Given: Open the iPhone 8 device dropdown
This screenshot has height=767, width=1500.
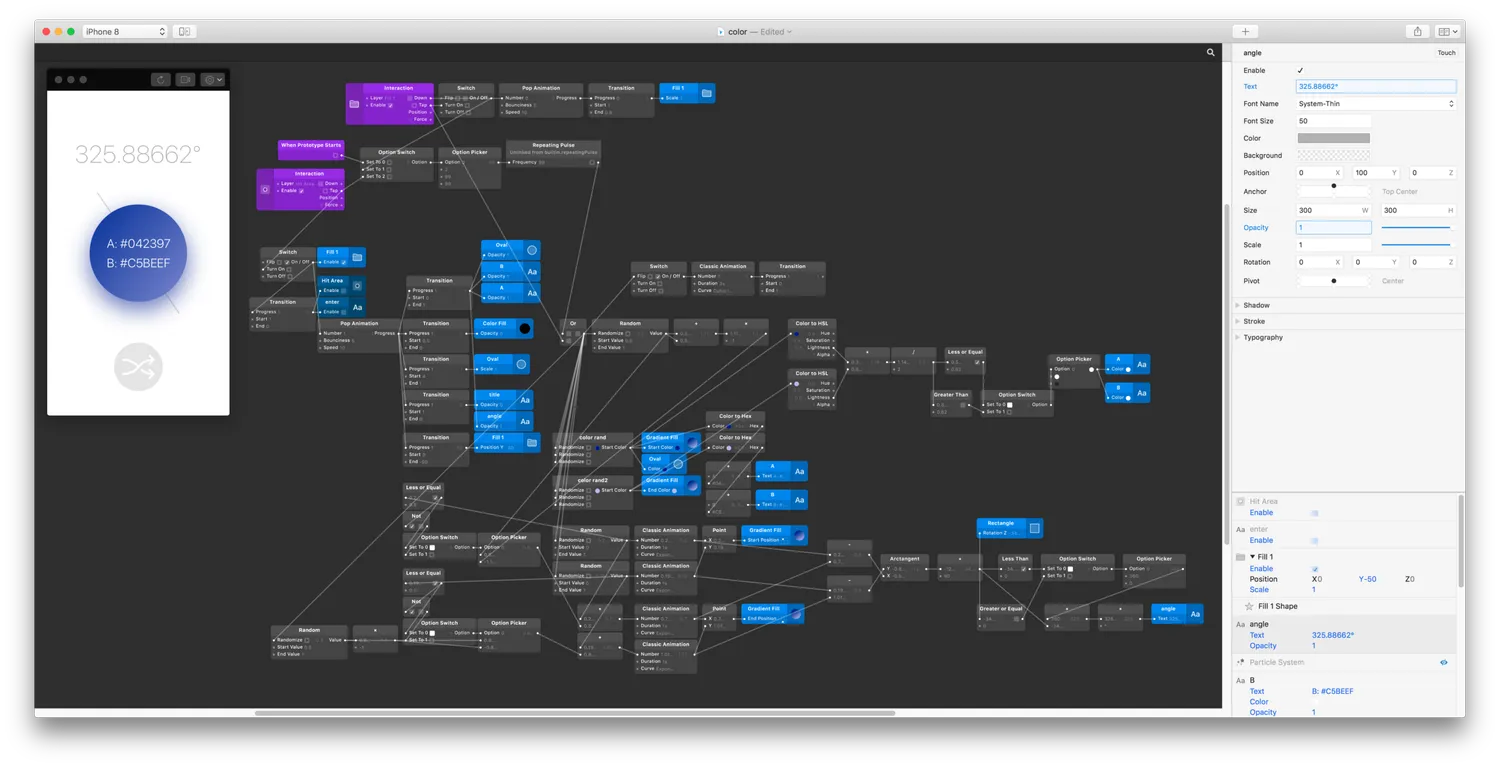Looking at the screenshot, I should pyautogui.click(x=125, y=32).
